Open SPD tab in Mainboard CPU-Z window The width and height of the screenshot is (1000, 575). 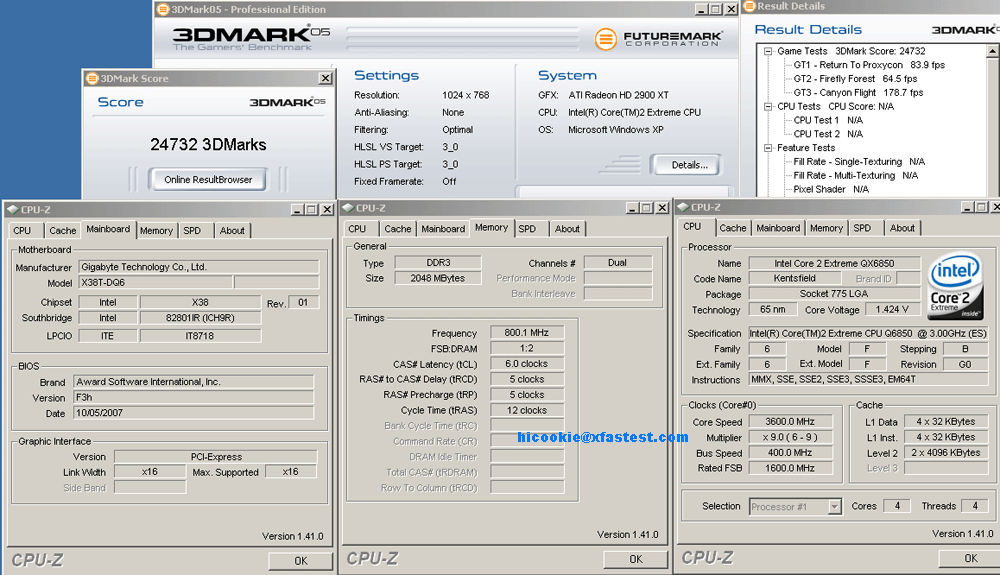[x=192, y=230]
